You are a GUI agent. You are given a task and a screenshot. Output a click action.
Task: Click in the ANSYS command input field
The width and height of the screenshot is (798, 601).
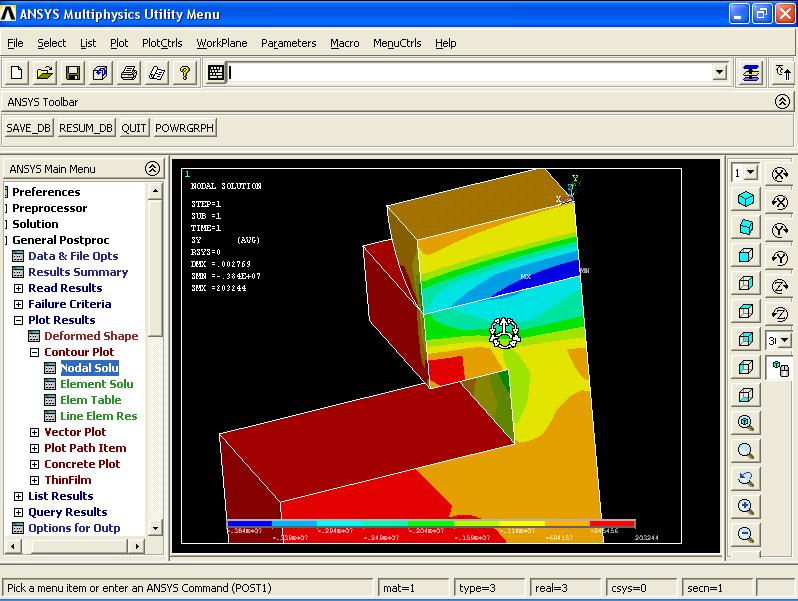pyautogui.click(x=468, y=73)
